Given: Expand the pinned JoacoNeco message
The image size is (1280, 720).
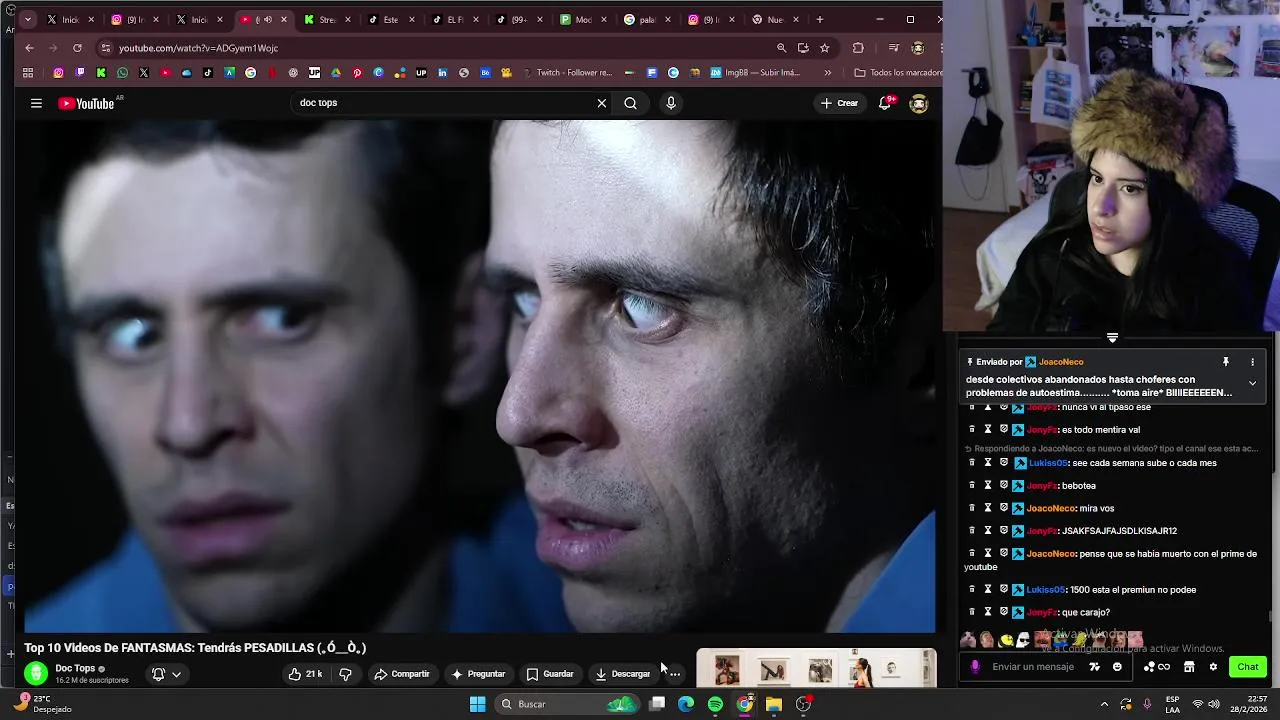Looking at the screenshot, I should click(1252, 383).
